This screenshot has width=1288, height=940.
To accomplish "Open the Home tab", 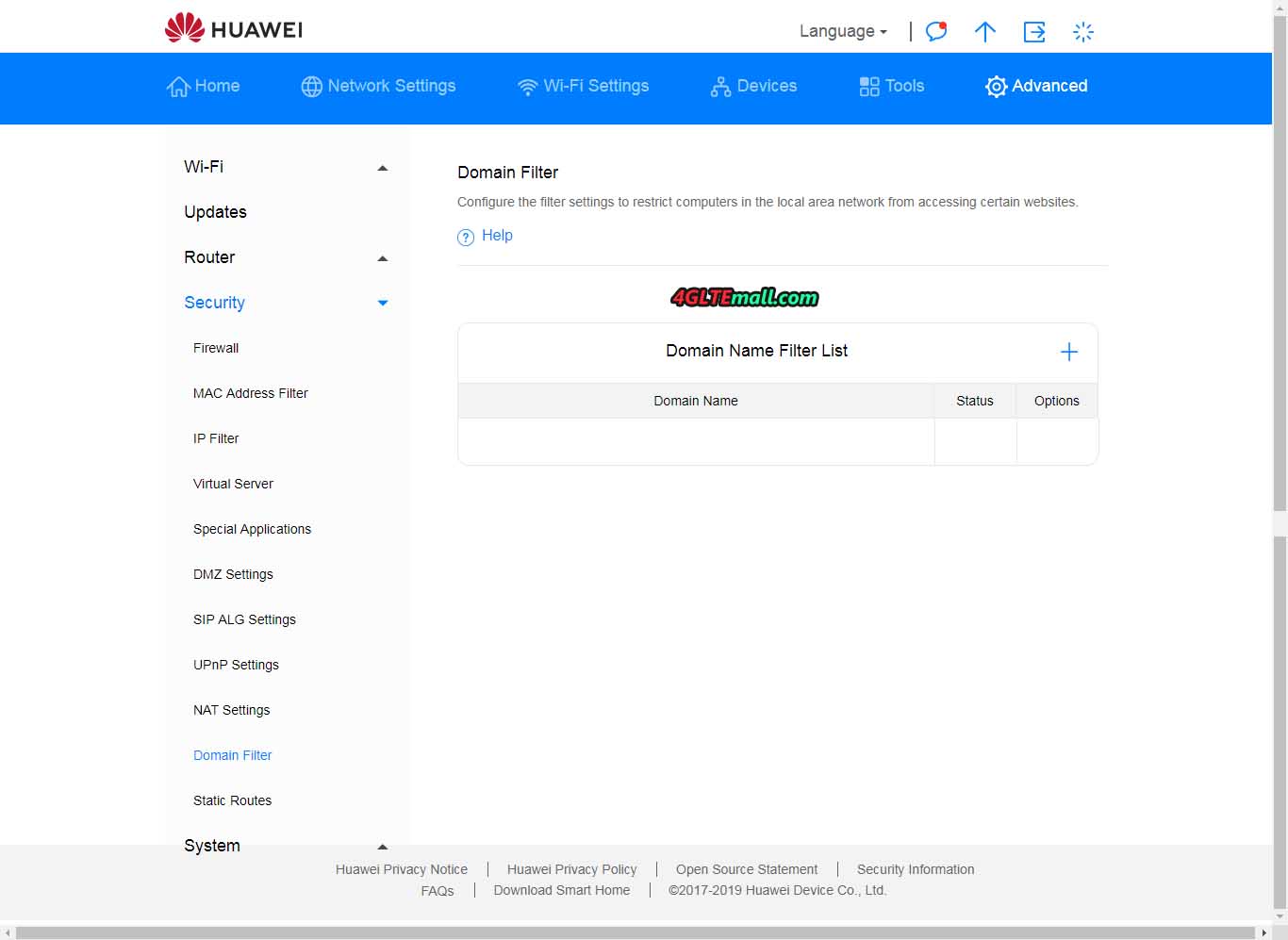I will (x=204, y=86).
